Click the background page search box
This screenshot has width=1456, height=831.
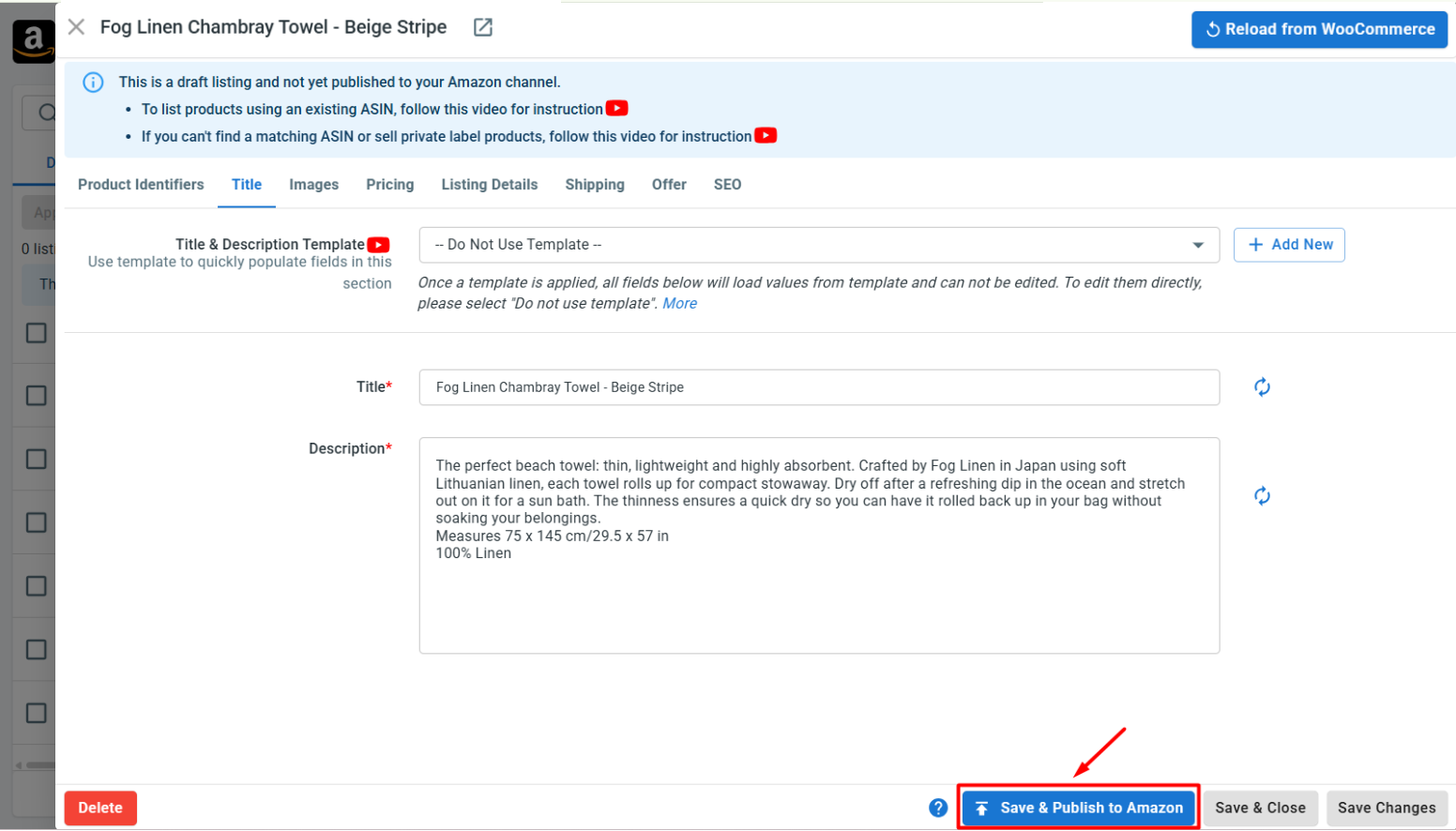coord(38,113)
